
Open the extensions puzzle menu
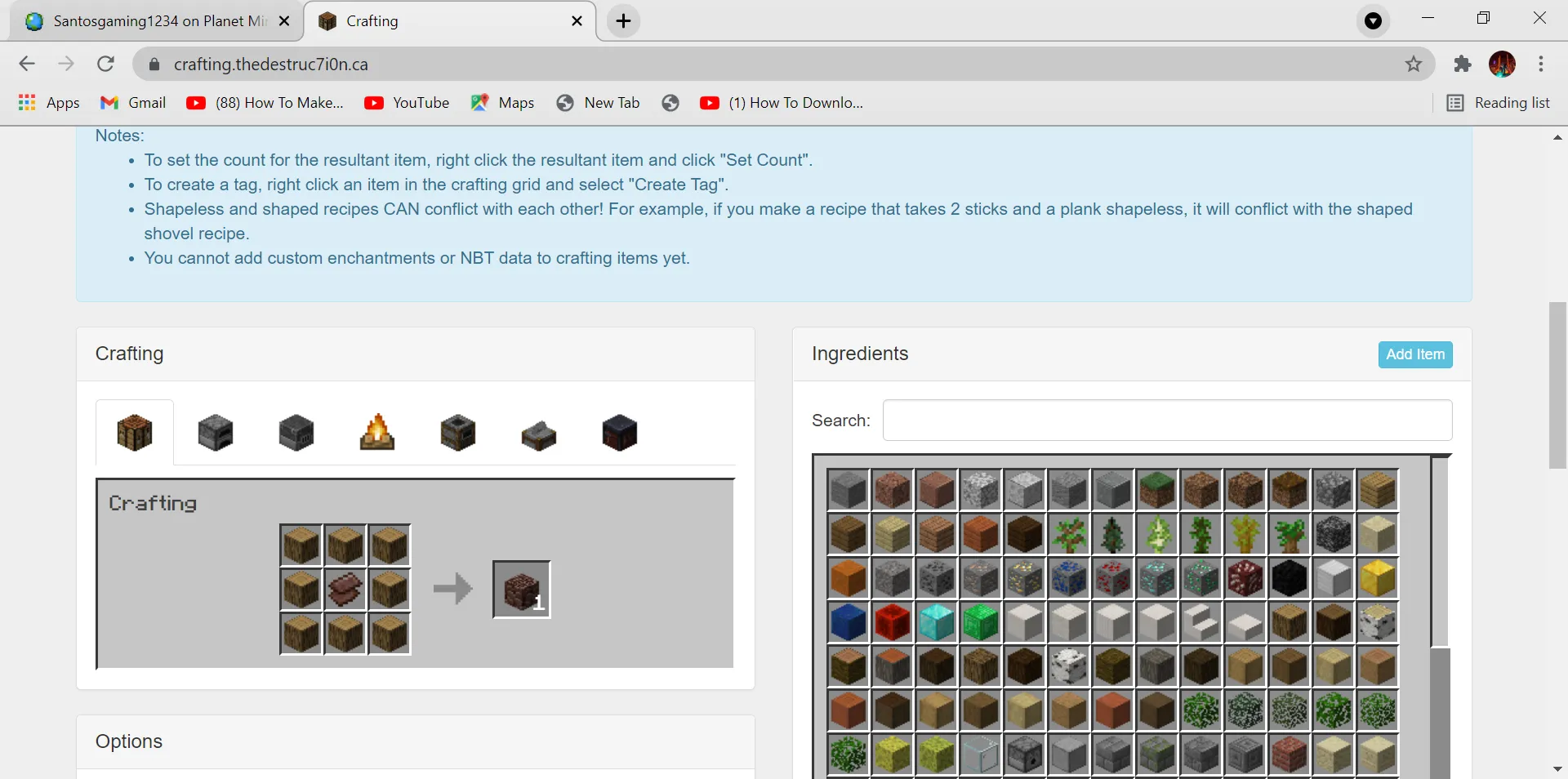pos(1463,64)
